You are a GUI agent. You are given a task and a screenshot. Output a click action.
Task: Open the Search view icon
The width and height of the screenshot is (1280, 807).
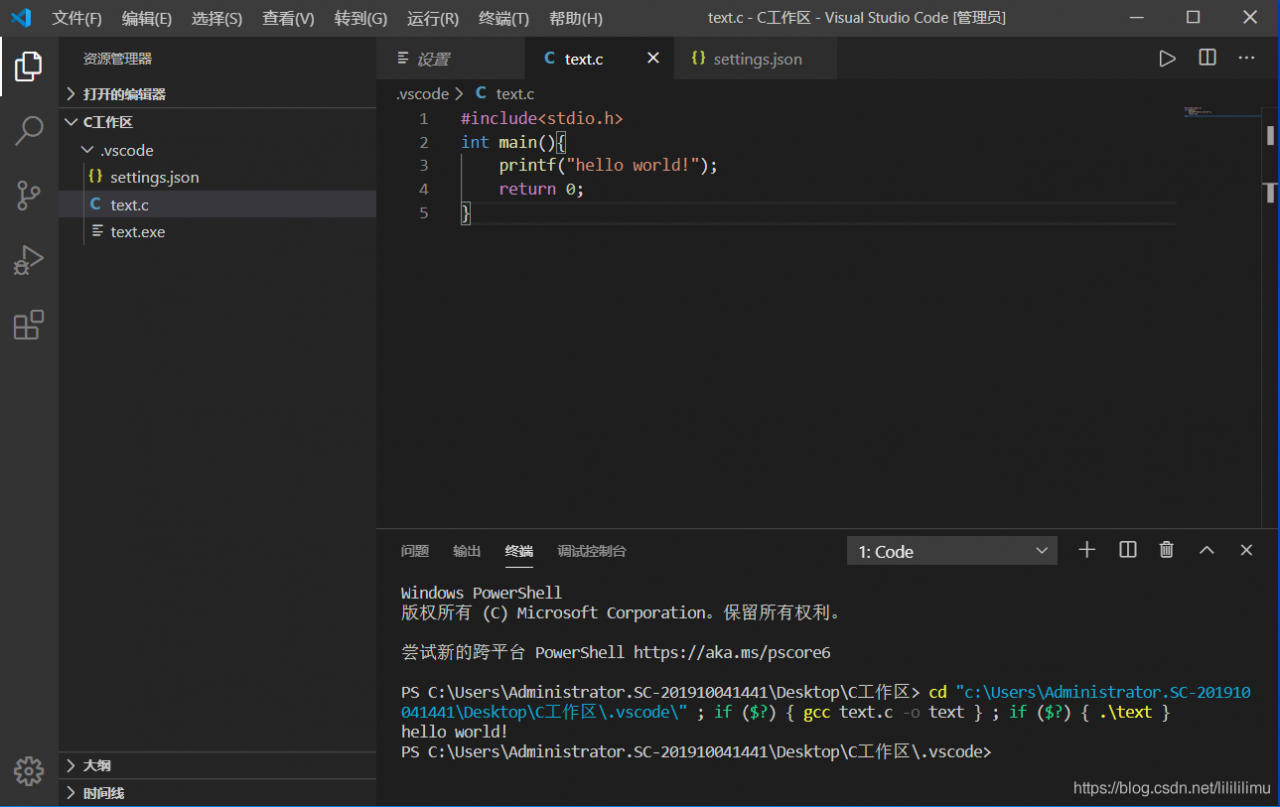pyautogui.click(x=28, y=131)
